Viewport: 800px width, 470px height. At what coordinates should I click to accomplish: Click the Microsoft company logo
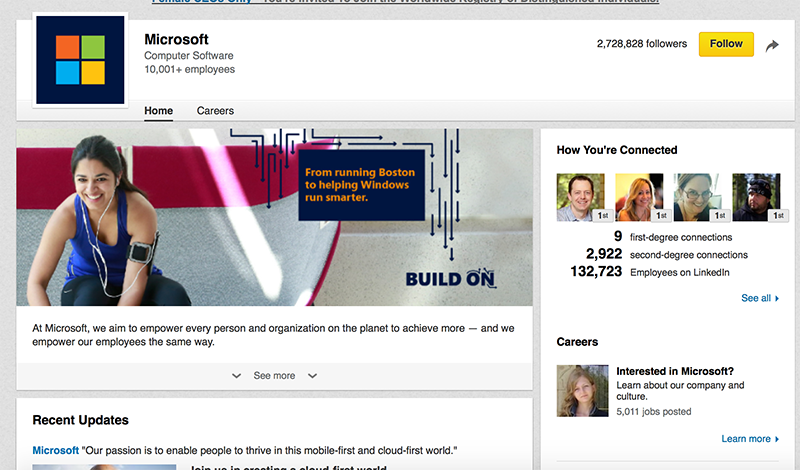(x=80, y=60)
